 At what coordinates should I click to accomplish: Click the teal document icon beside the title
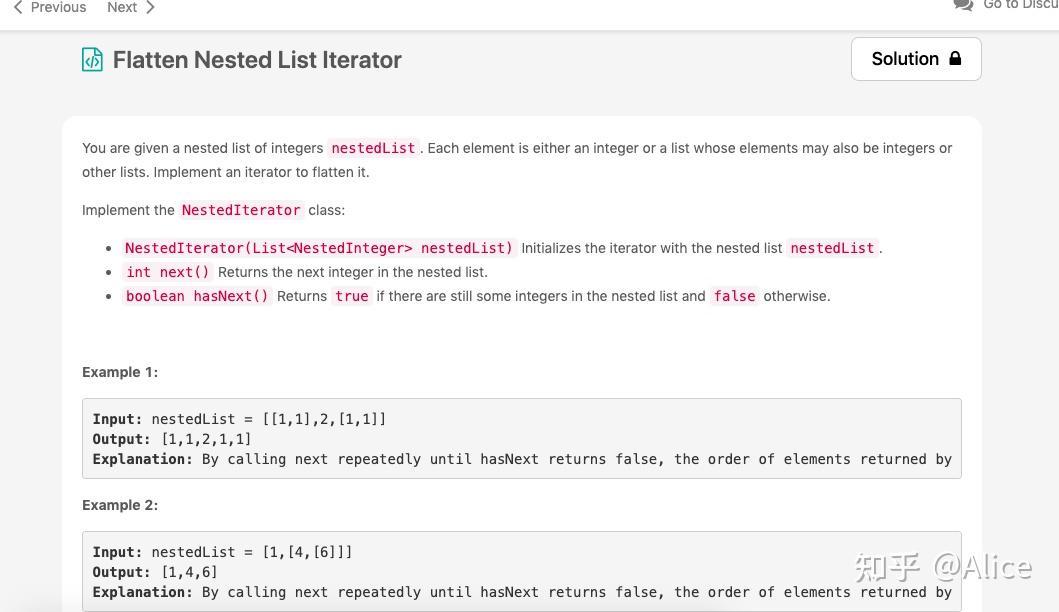point(92,59)
